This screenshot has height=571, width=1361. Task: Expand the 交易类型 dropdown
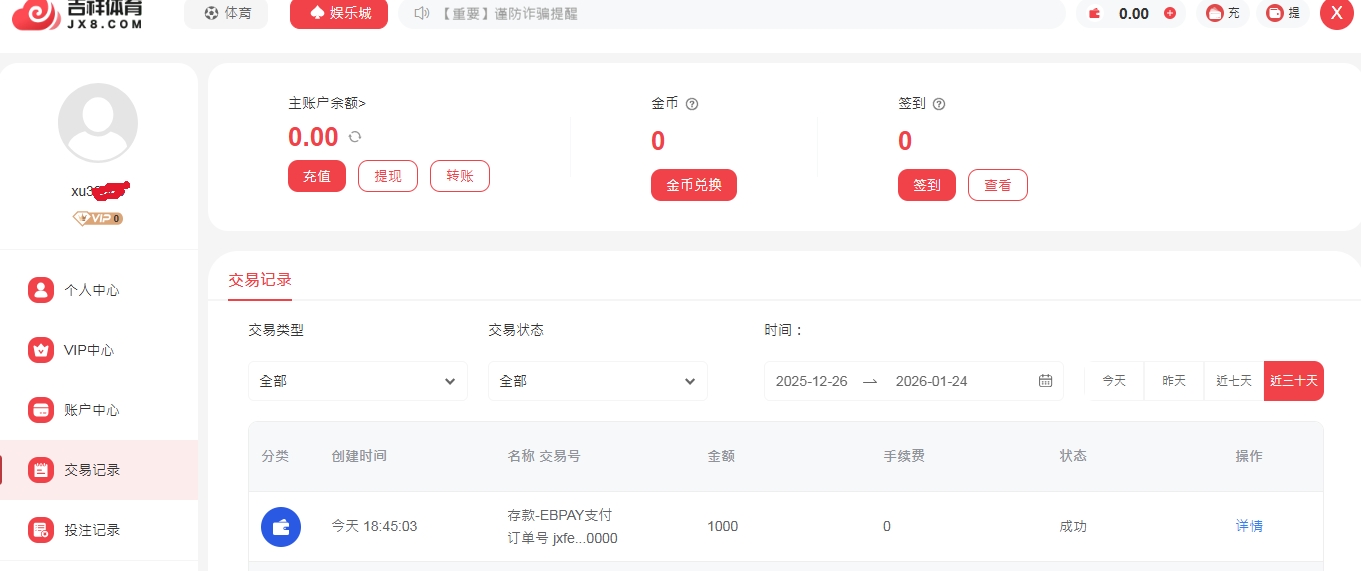(357, 381)
